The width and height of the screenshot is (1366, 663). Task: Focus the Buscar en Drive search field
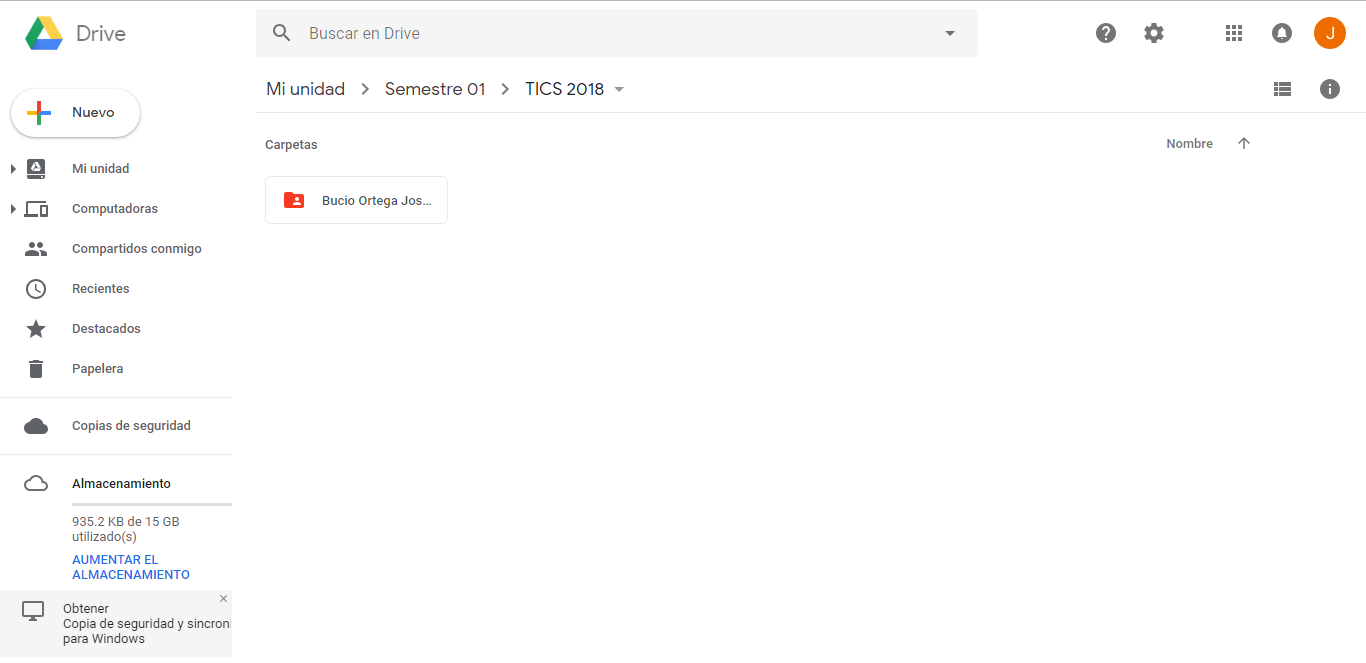(x=617, y=33)
